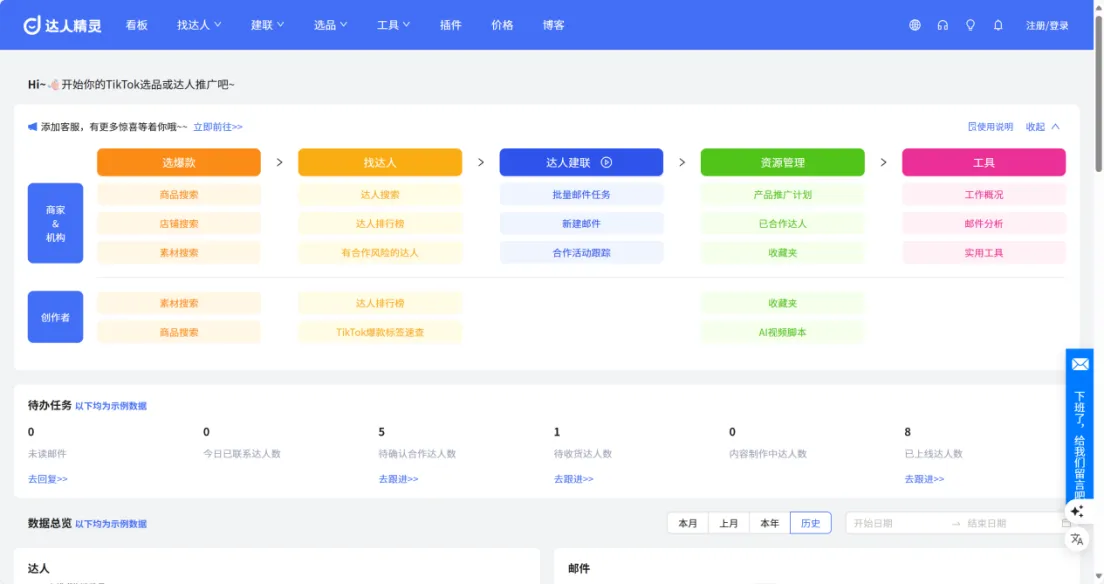Switch data overview to 本月

[687, 522]
